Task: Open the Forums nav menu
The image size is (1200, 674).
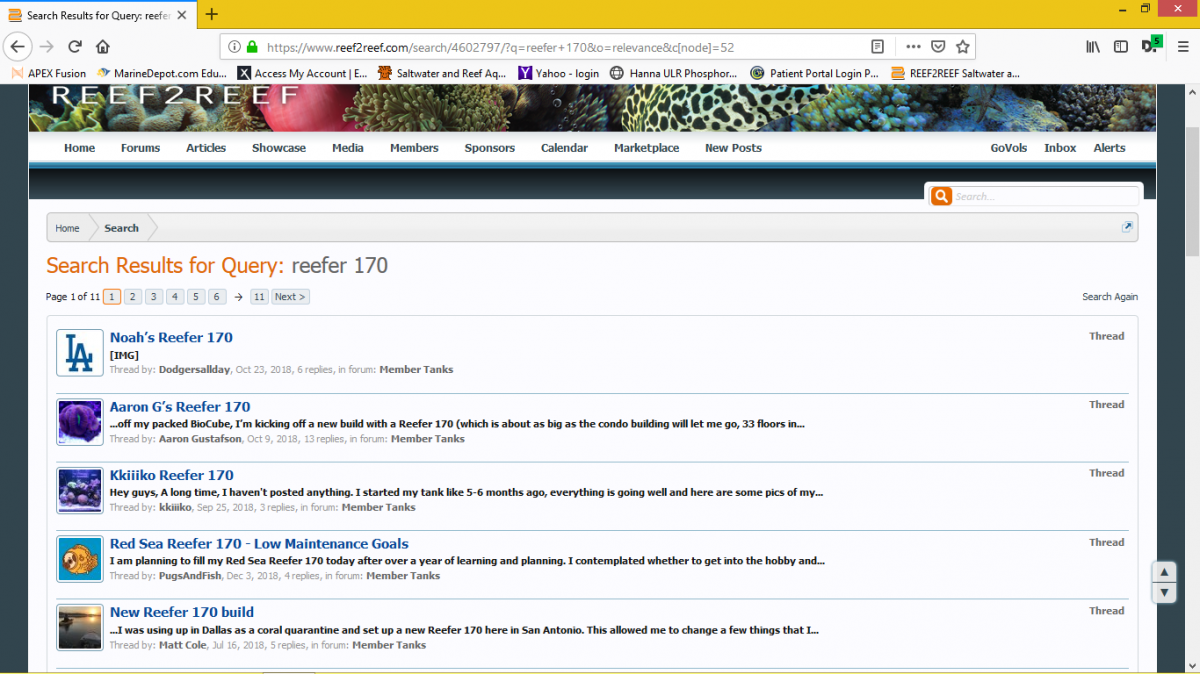Action: [x=140, y=148]
